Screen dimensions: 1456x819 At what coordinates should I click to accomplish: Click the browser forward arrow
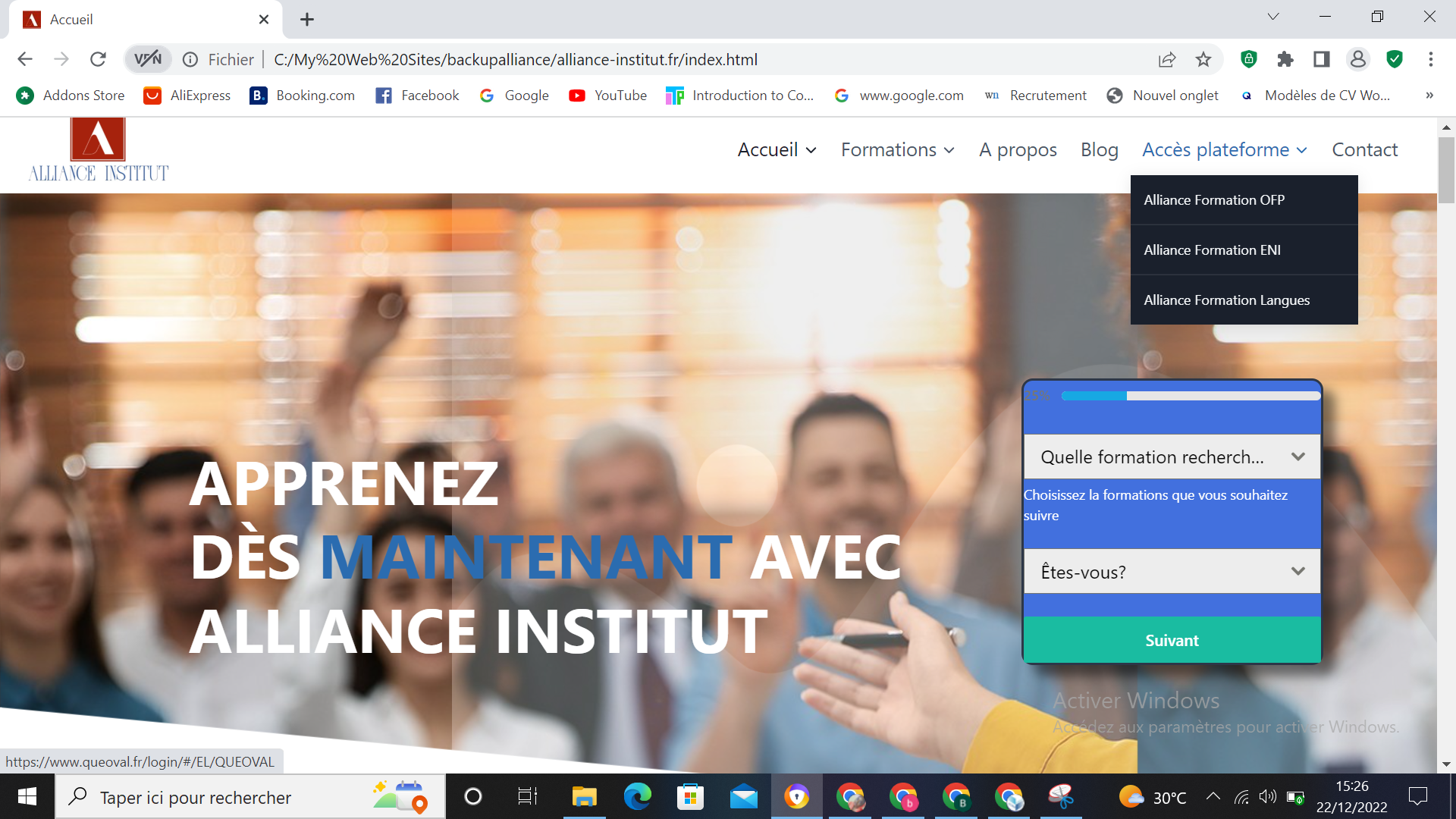(61, 59)
